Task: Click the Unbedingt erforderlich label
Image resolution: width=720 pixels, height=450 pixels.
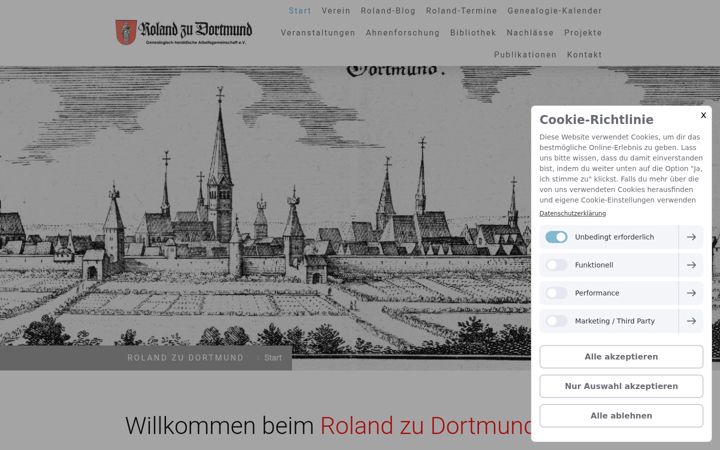Action: 614,237
